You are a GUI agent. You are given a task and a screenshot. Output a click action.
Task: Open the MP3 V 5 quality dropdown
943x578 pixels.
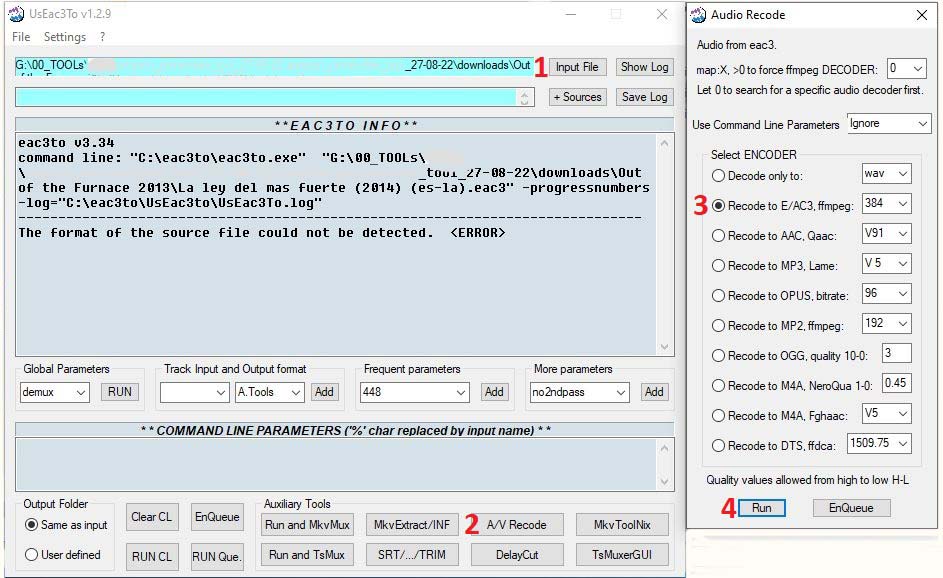[886, 263]
